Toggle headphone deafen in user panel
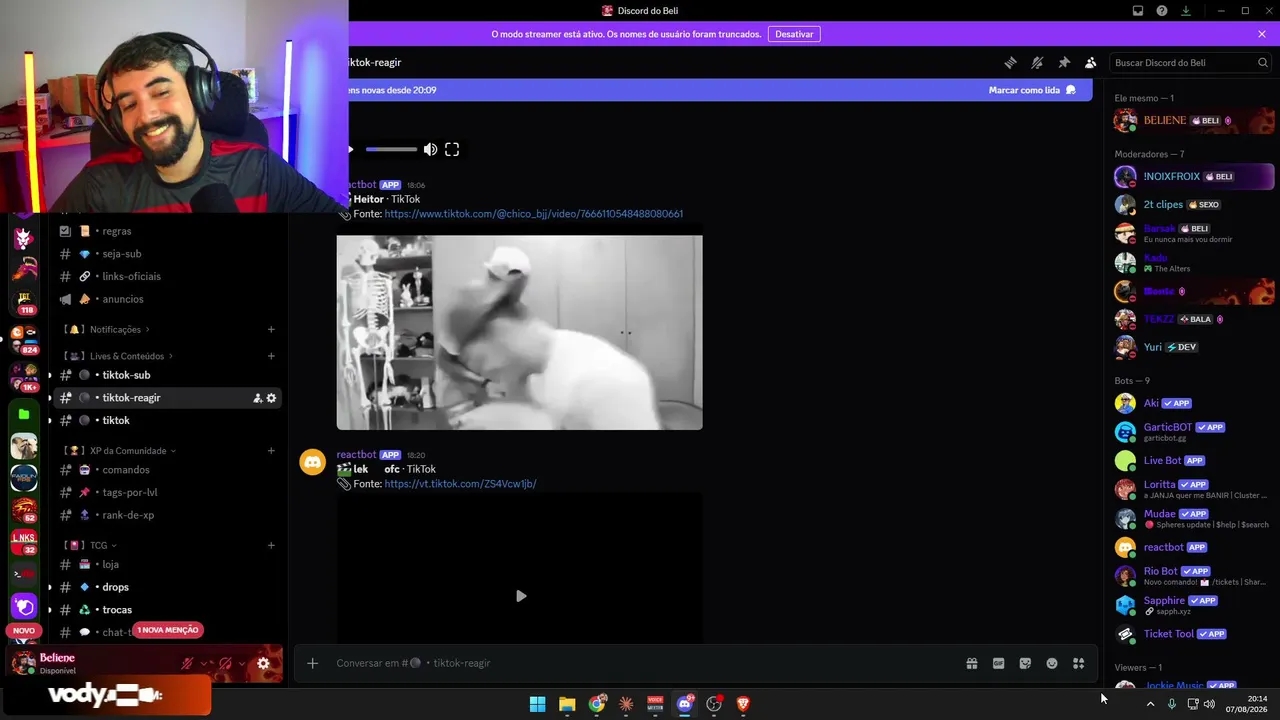 pyautogui.click(x=226, y=663)
